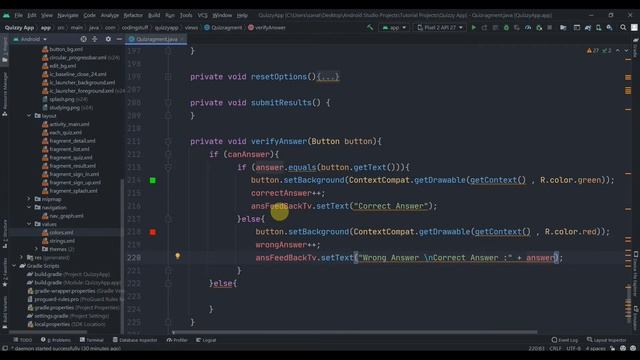Select nav_graph.xml in project tree

pos(66,216)
